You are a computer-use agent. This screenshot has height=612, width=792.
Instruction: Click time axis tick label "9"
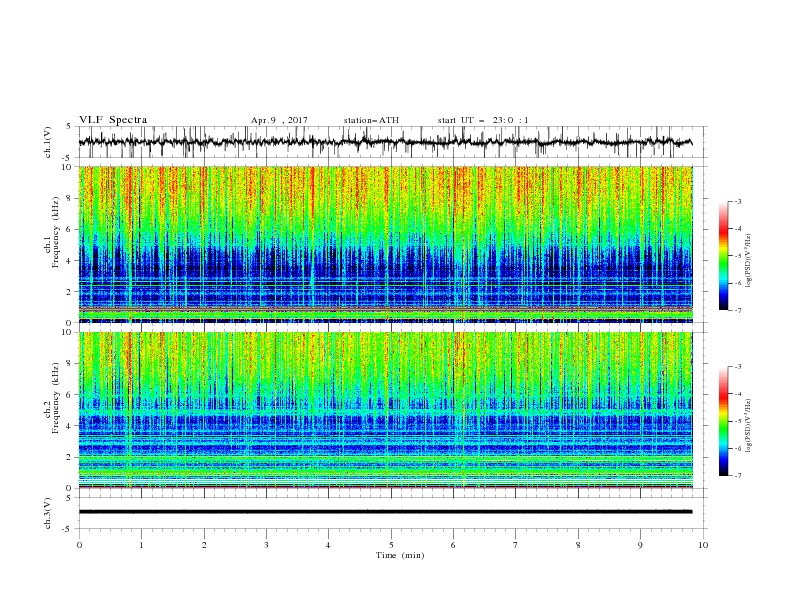click(640, 545)
